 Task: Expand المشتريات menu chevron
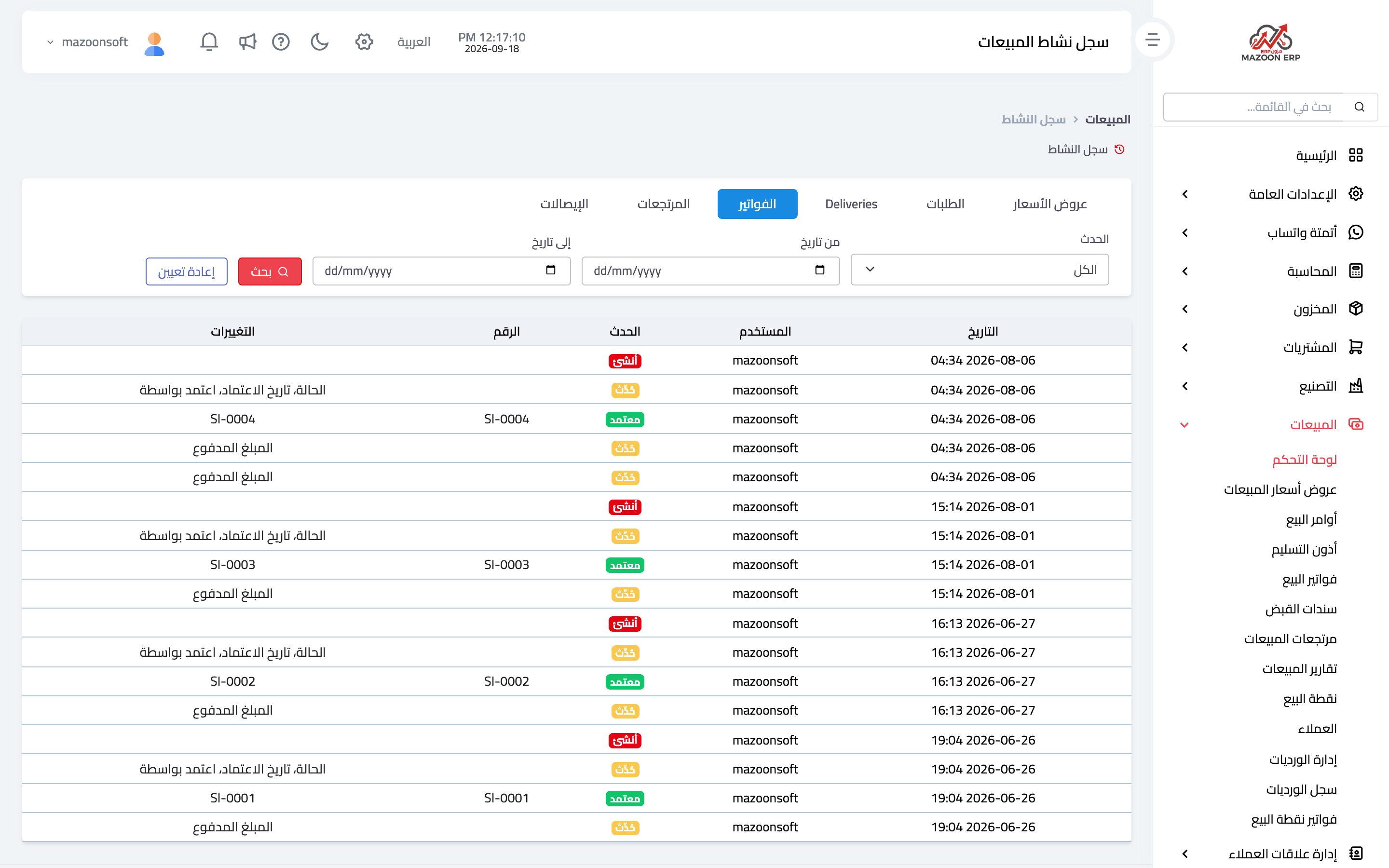click(1185, 347)
